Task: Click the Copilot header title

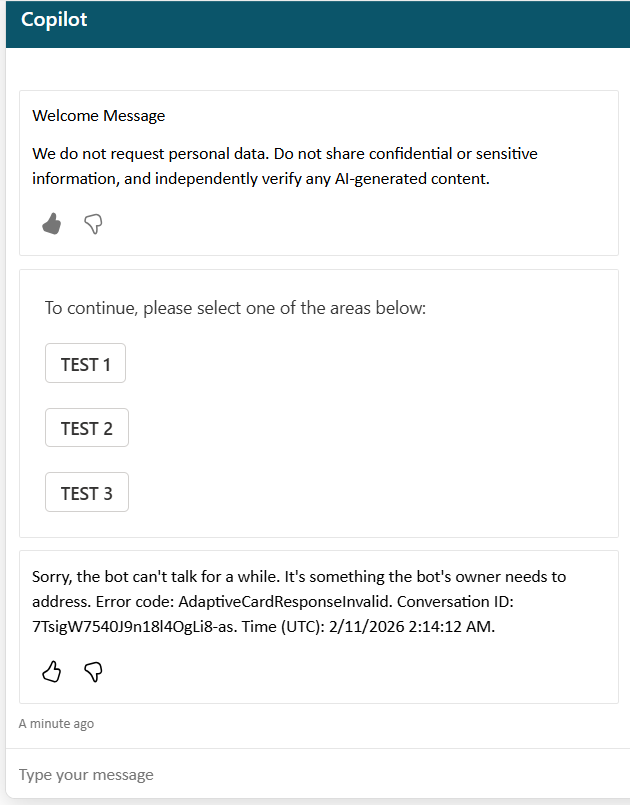Action: (x=54, y=20)
